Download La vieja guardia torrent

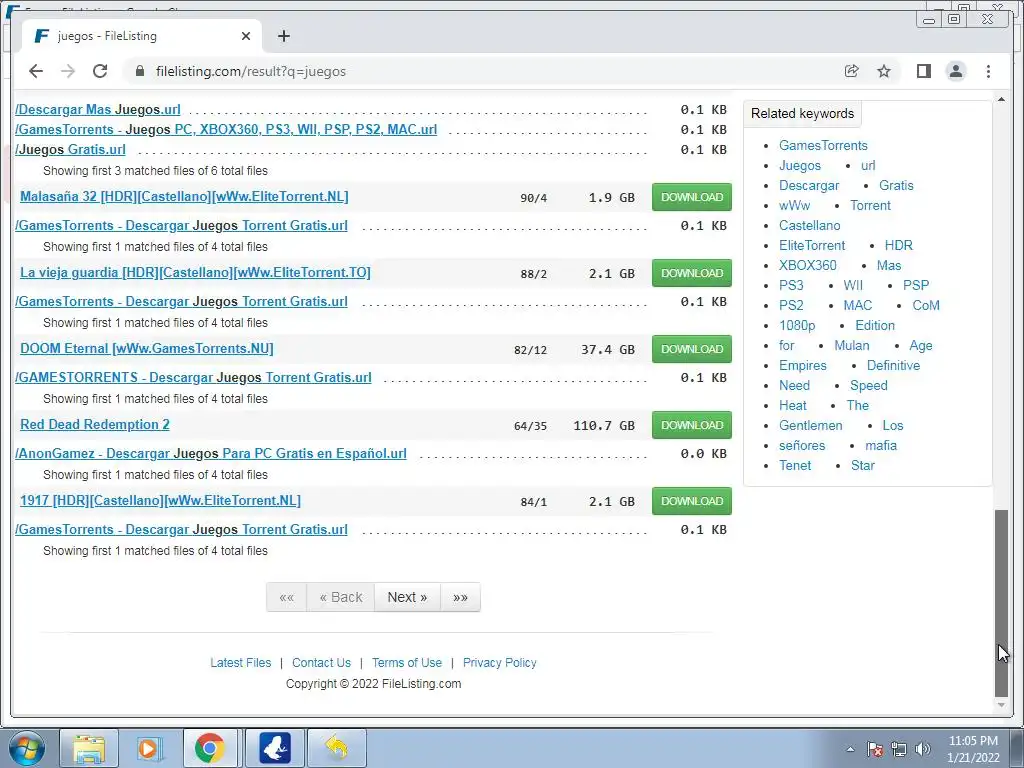pyautogui.click(x=692, y=273)
